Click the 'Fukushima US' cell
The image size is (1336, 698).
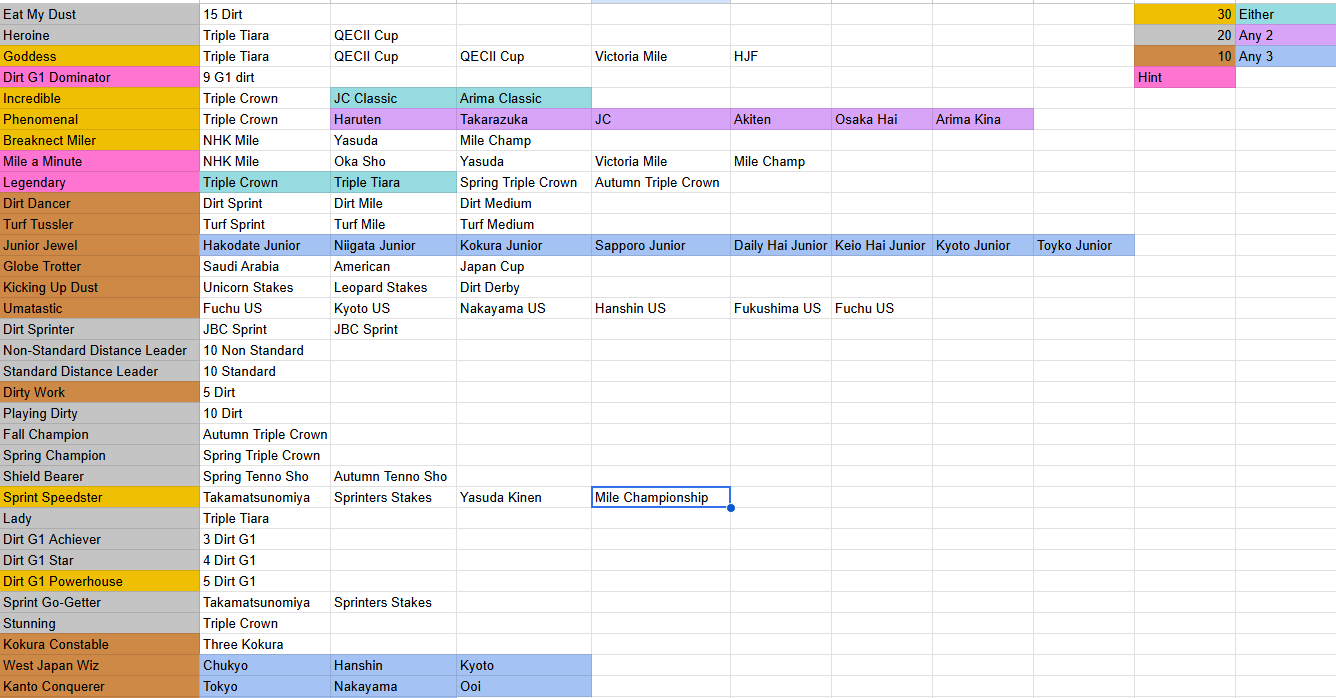coord(780,308)
